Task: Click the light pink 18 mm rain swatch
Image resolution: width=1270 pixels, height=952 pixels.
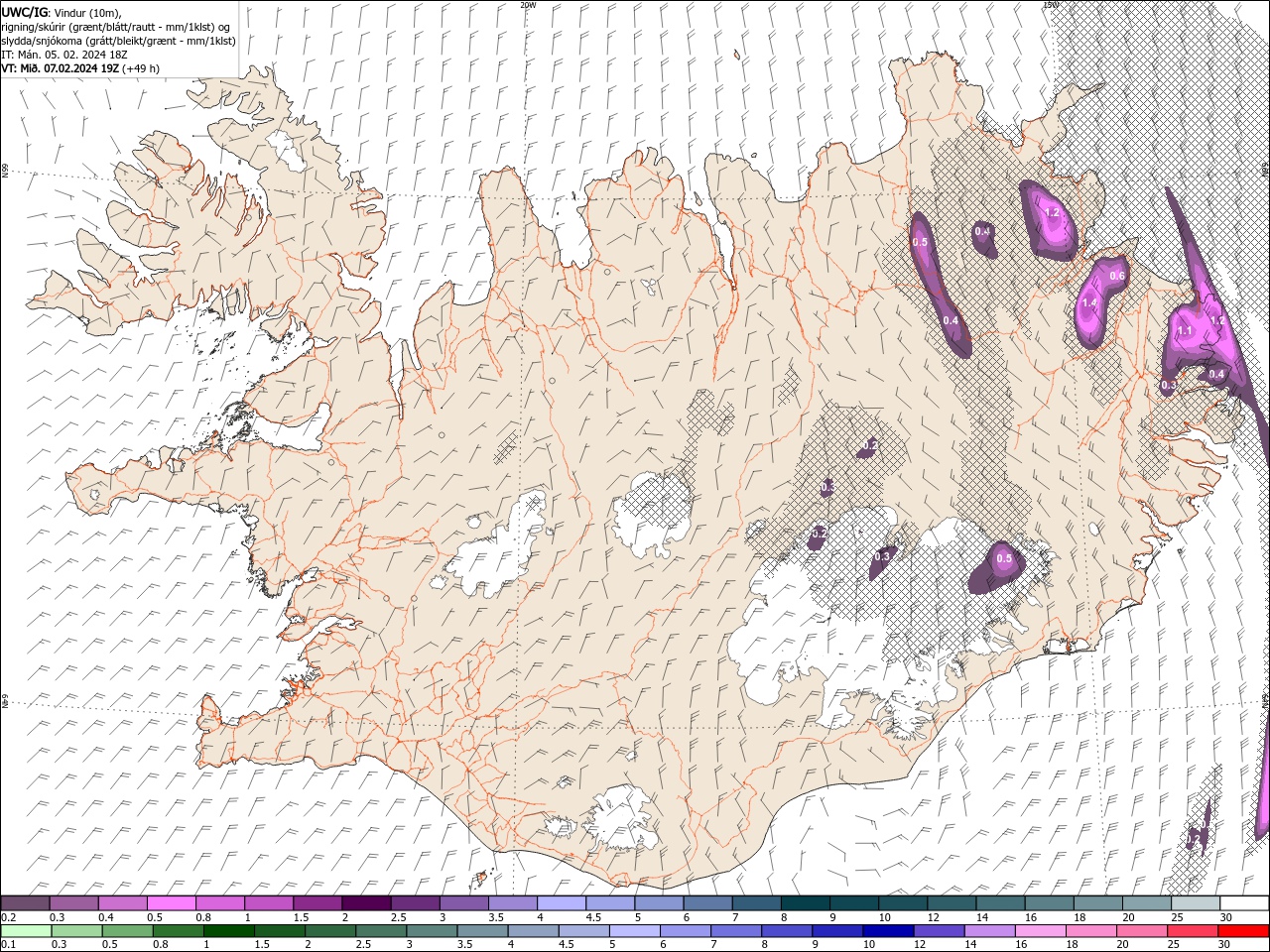Action: [x=1092, y=931]
